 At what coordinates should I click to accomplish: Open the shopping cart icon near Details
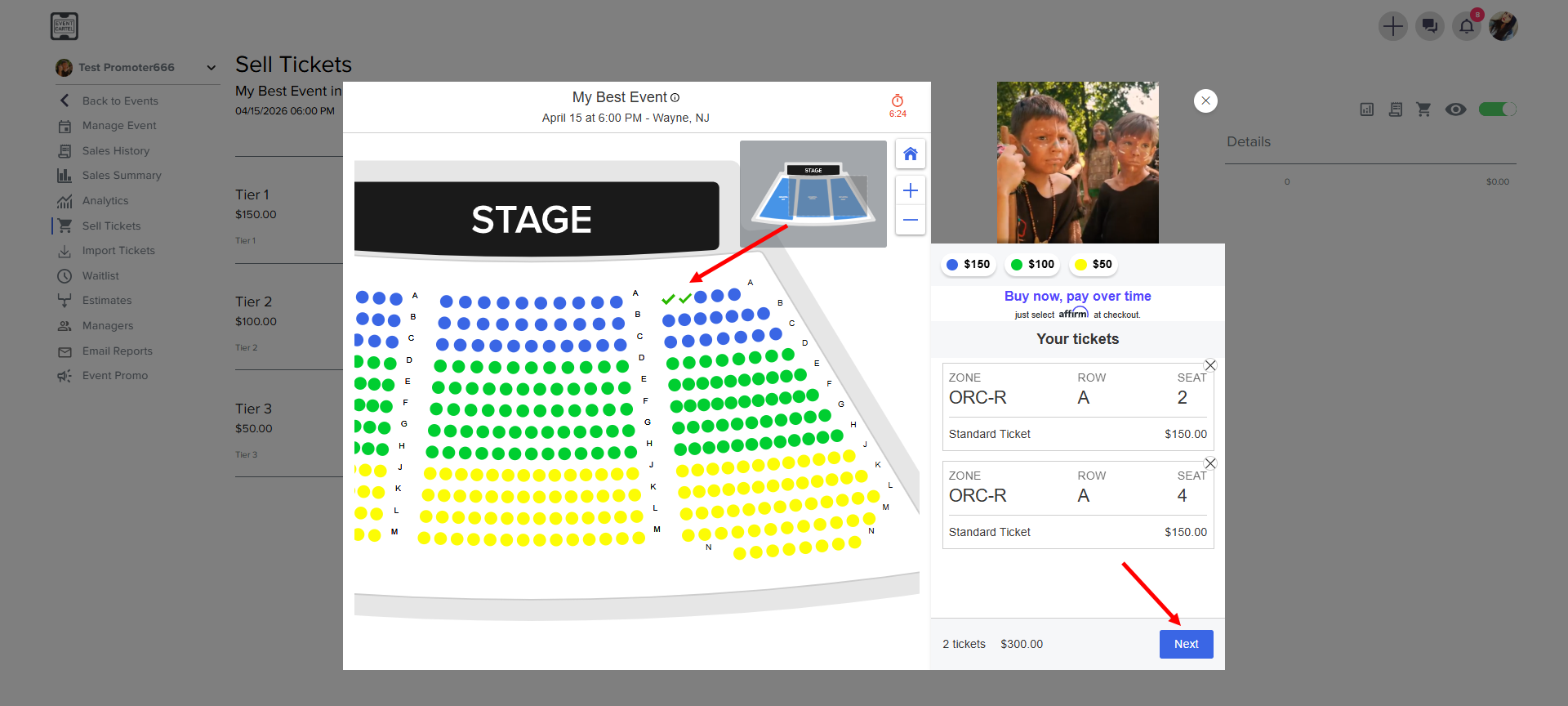(x=1423, y=109)
